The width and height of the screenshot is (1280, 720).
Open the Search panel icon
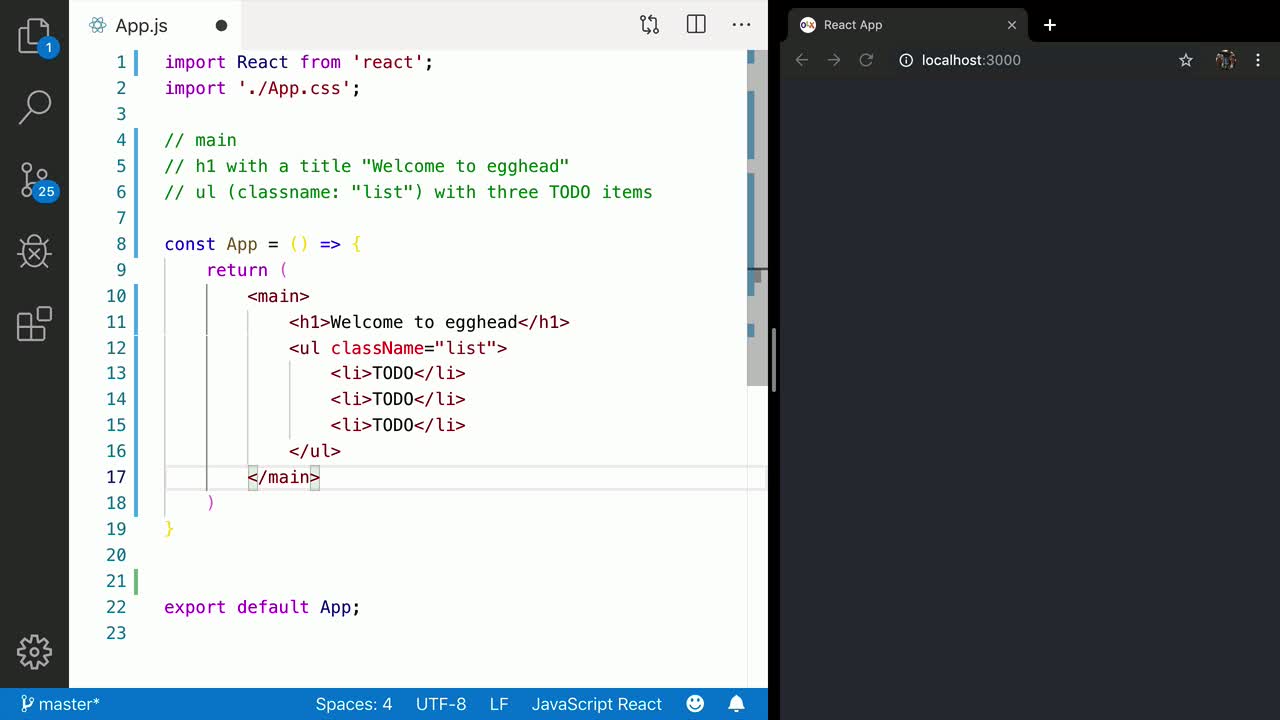34,107
